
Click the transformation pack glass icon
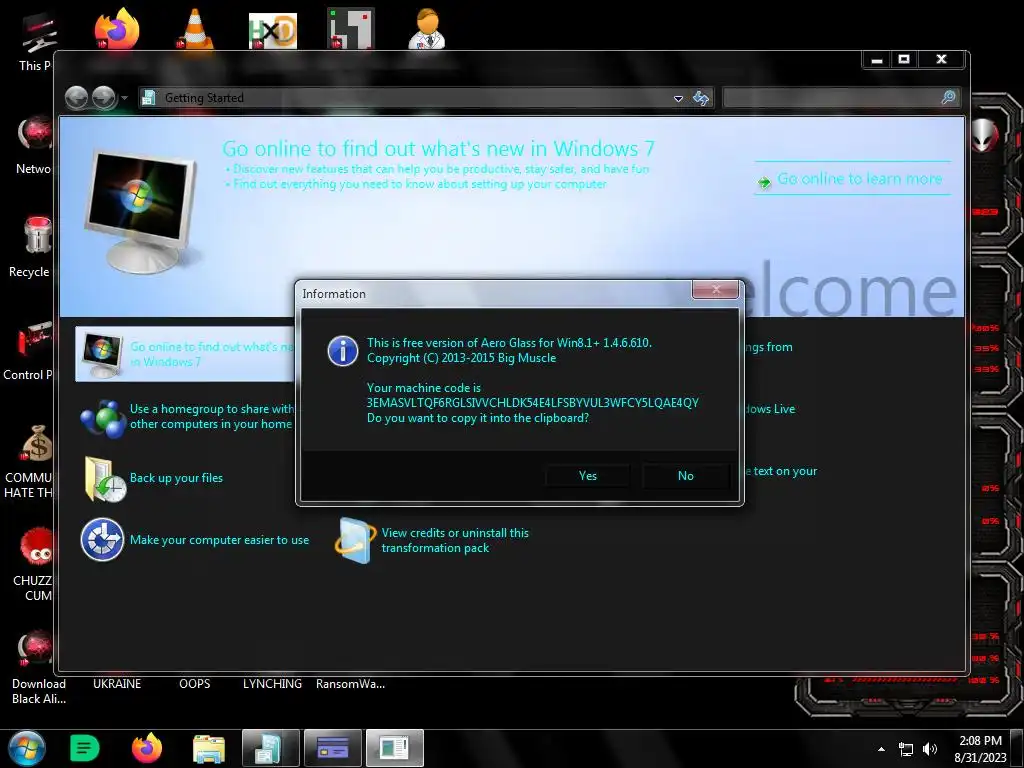[355, 541]
